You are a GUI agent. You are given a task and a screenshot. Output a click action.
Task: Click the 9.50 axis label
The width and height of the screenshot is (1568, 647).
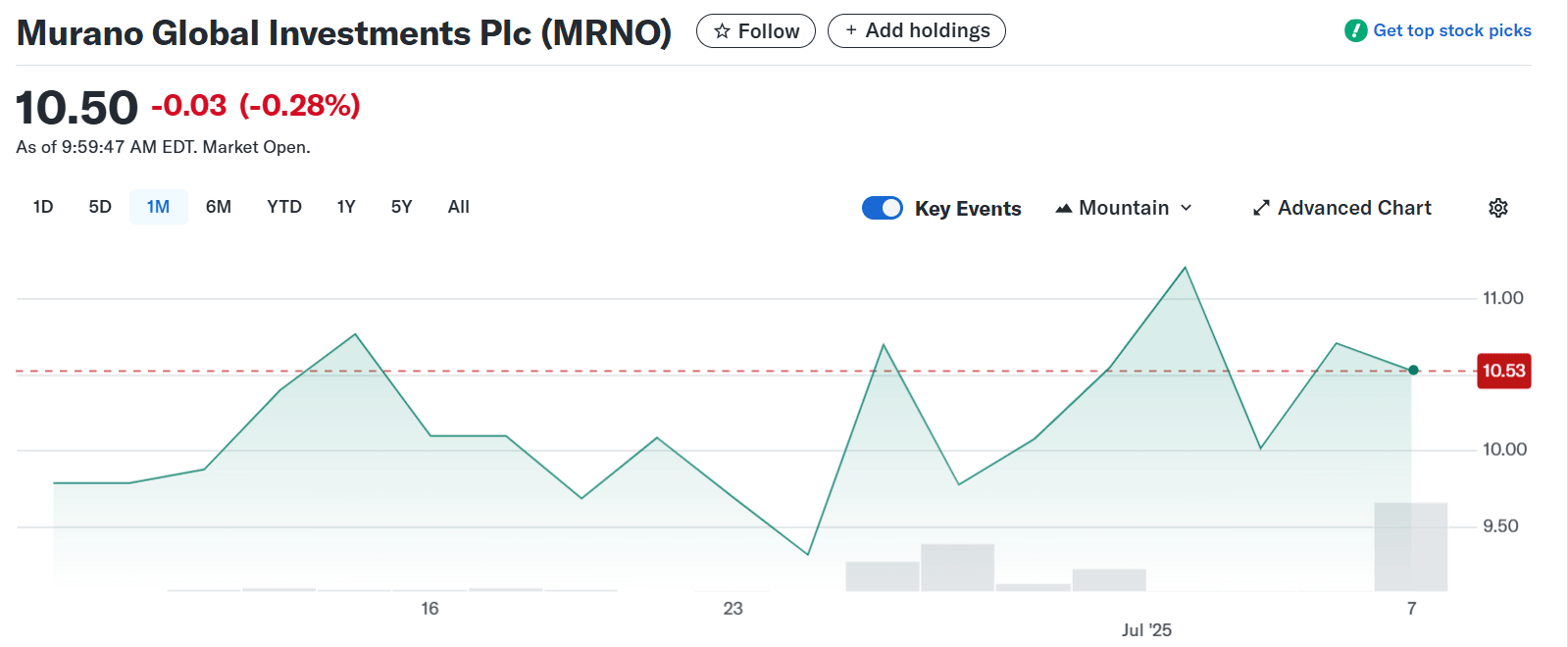(1500, 526)
